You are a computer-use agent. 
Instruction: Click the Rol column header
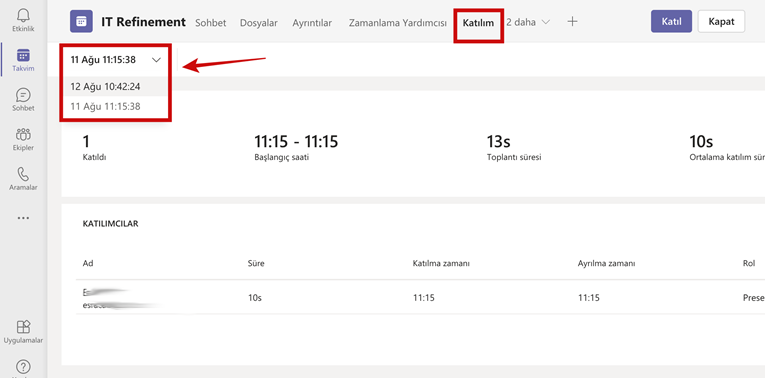(749, 263)
